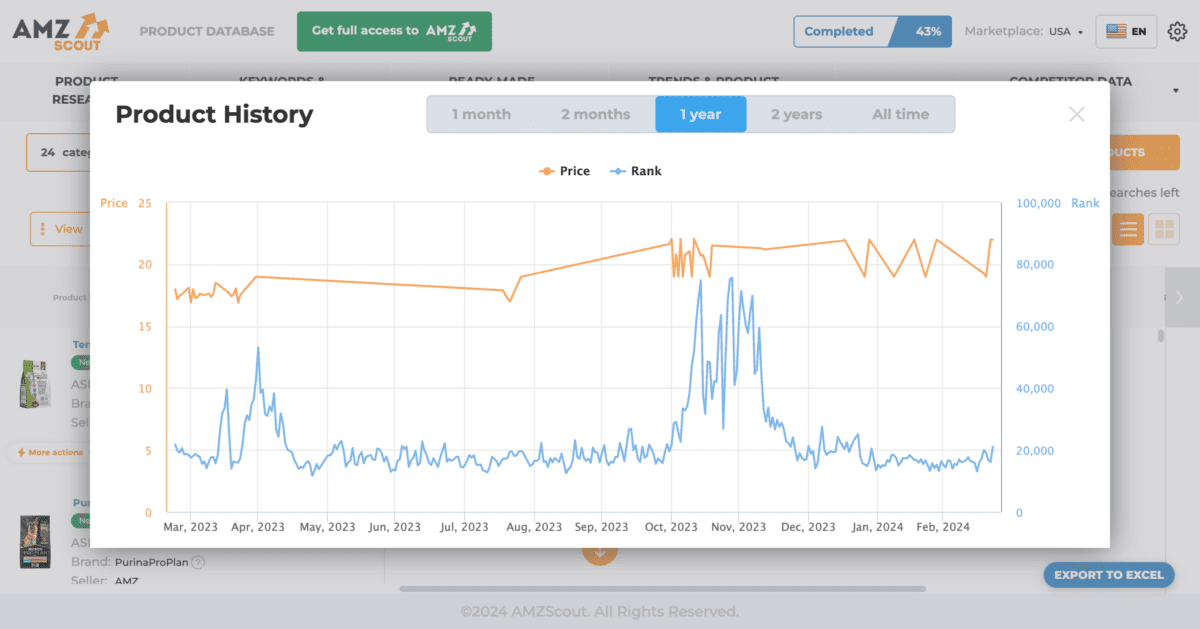Click Get full access to AMZScout button

(x=394, y=31)
